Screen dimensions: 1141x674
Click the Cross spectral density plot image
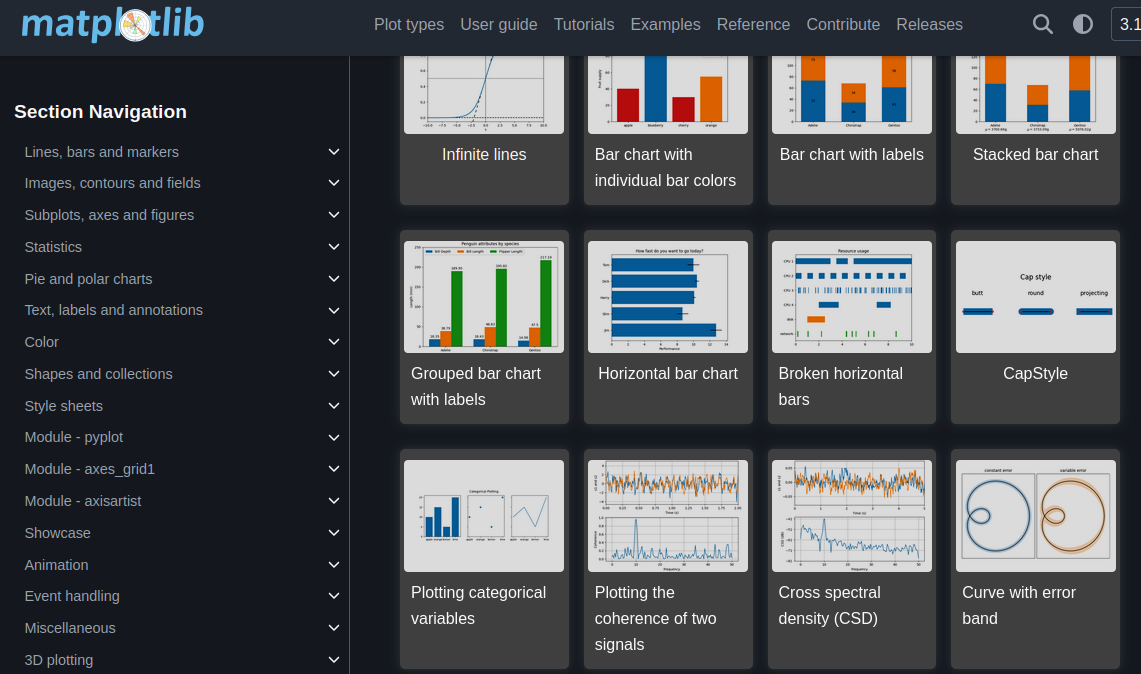click(852, 516)
